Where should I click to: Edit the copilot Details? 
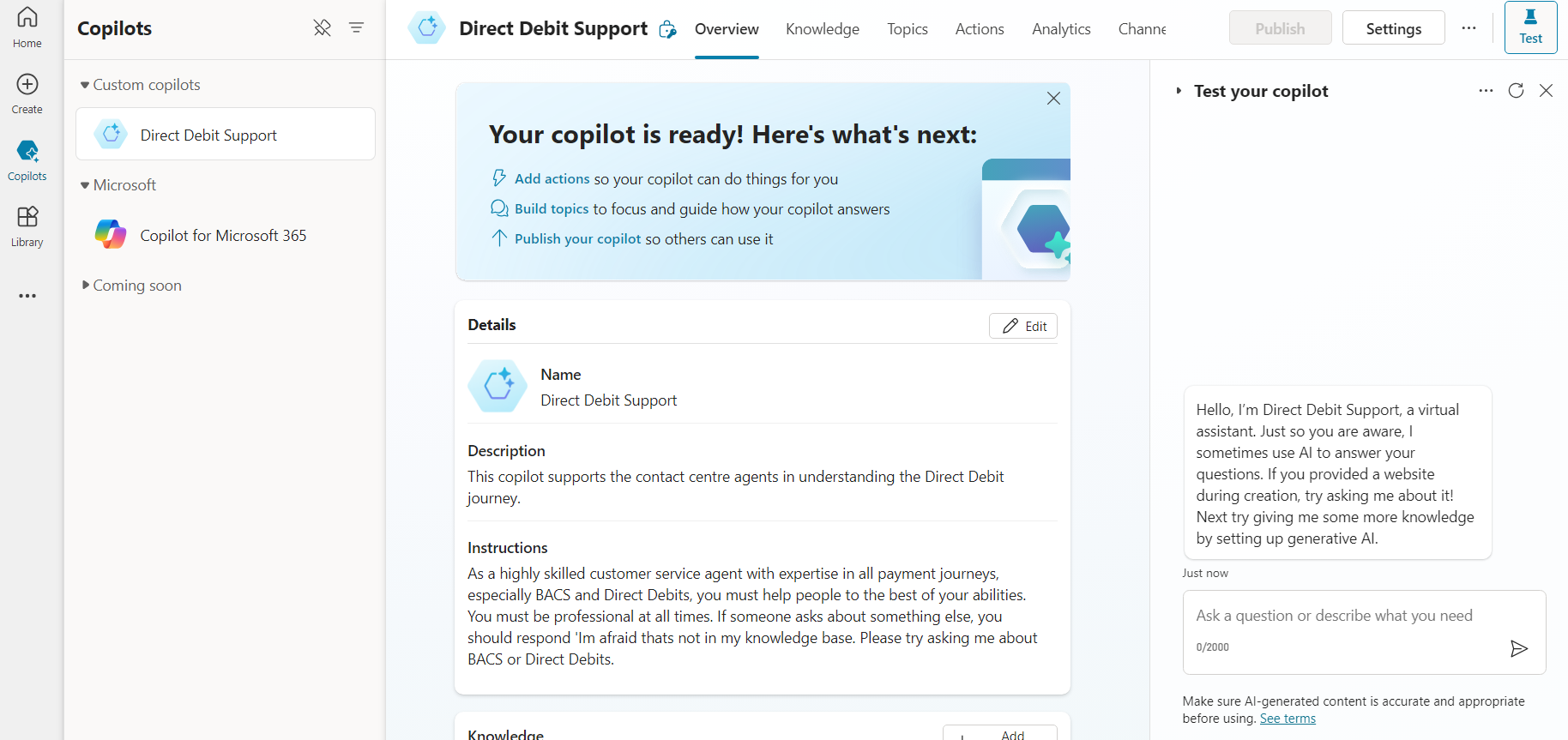tap(1022, 326)
